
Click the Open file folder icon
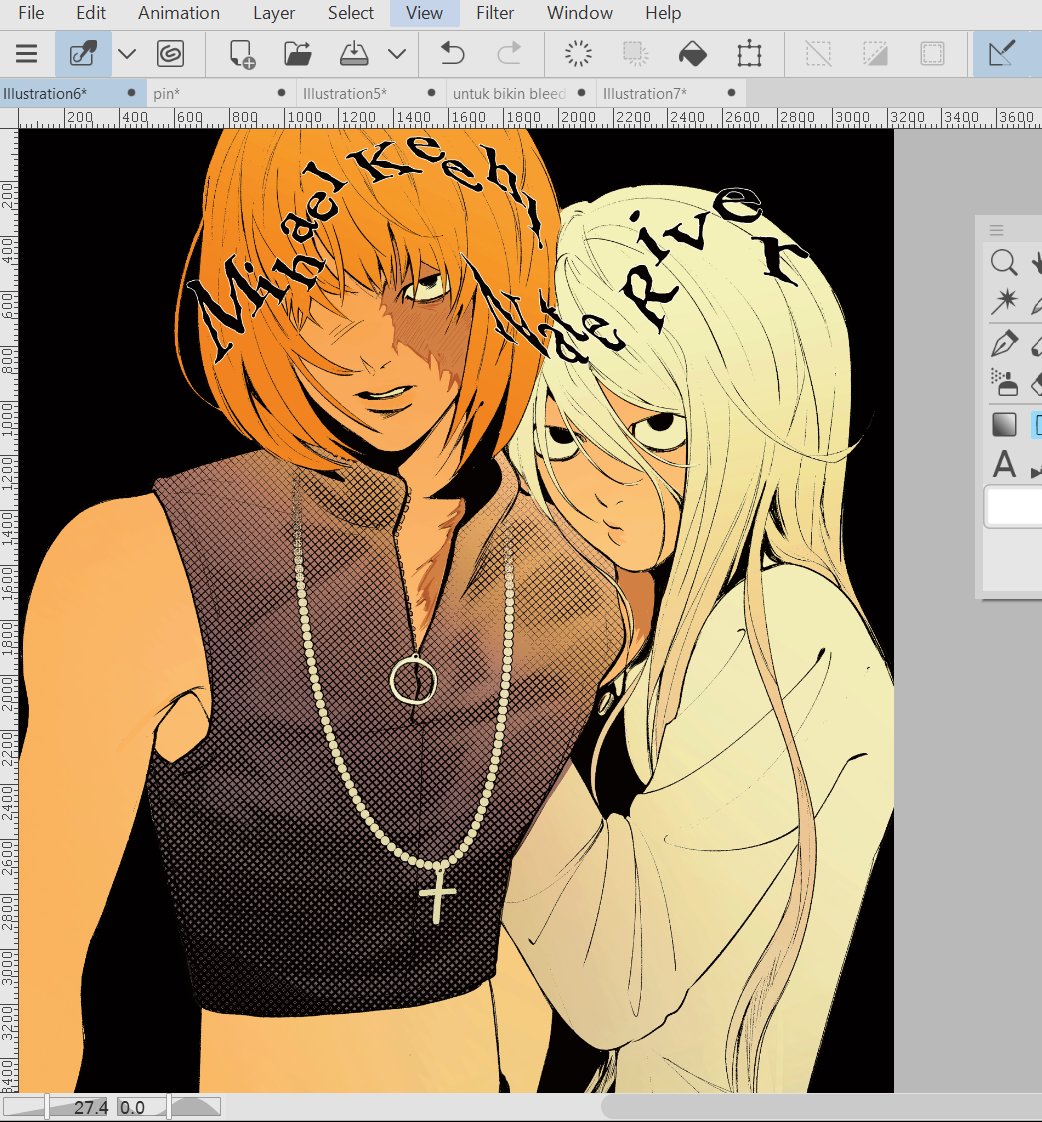(x=298, y=54)
